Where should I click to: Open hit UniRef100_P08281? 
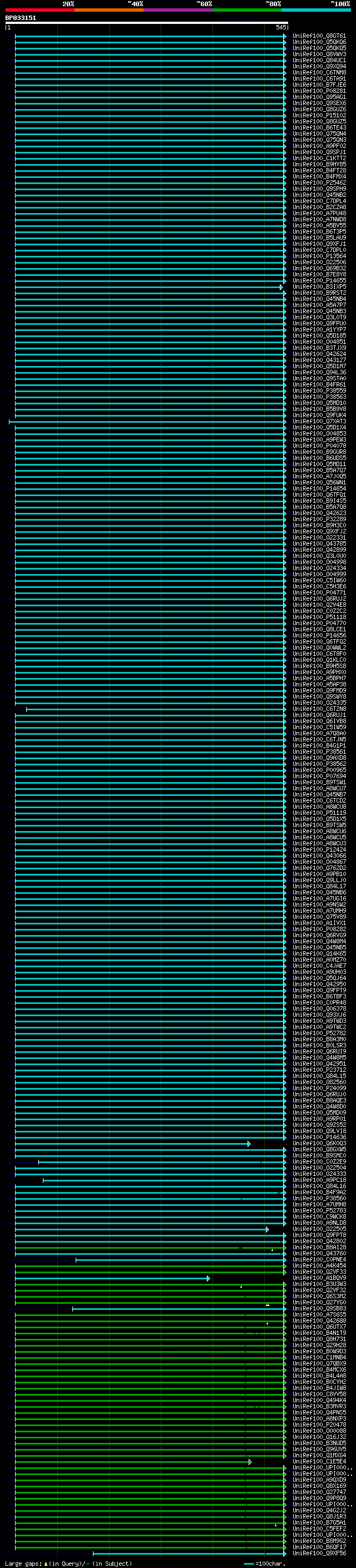(319, 91)
